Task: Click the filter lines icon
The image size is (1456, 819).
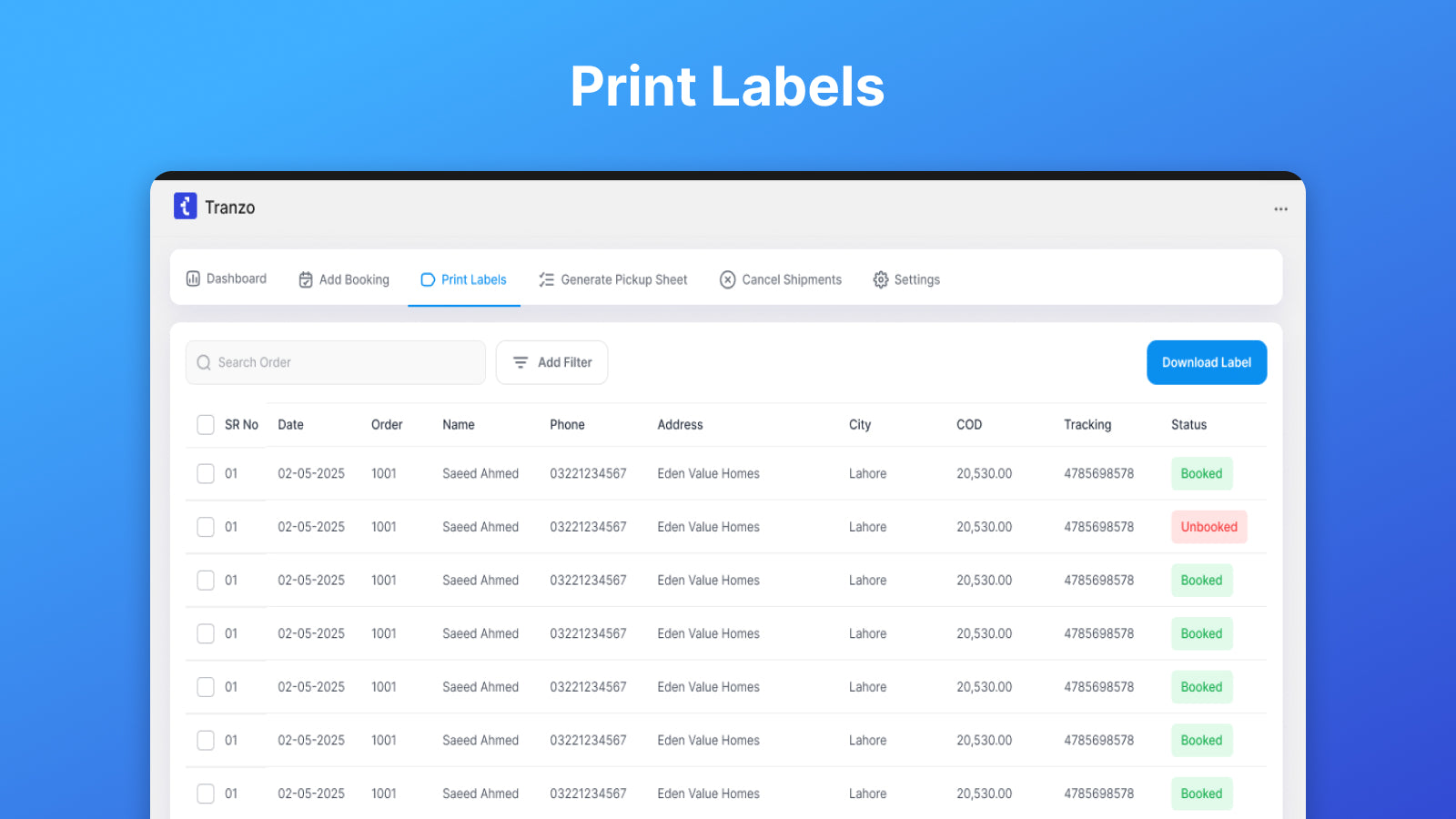Action: (x=521, y=362)
